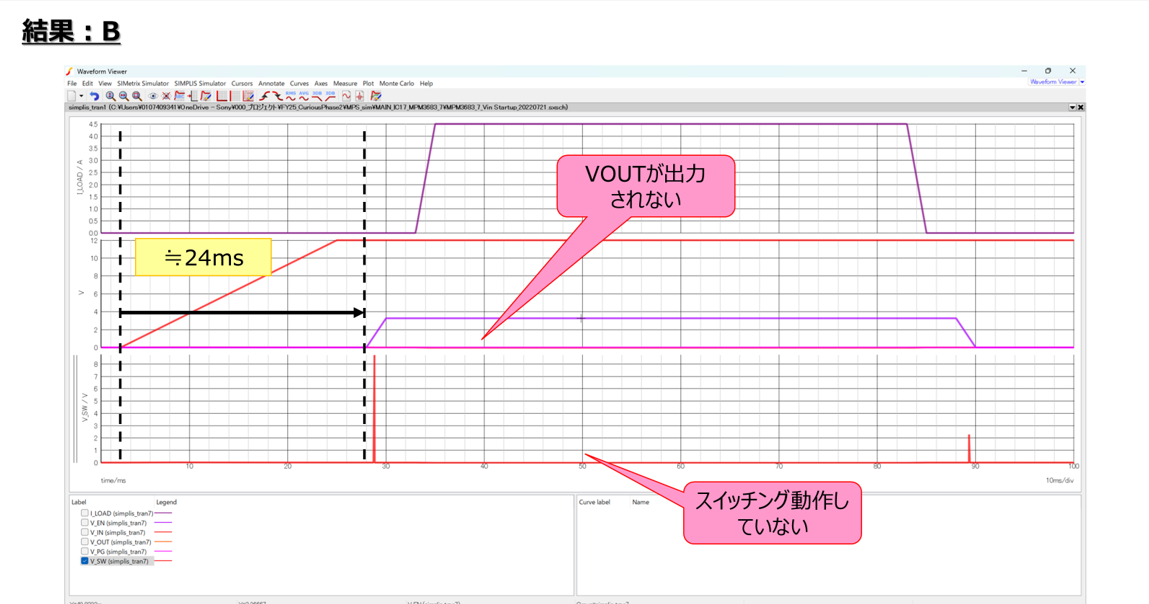Click the first magnifier zoom icon

[x=110, y=97]
